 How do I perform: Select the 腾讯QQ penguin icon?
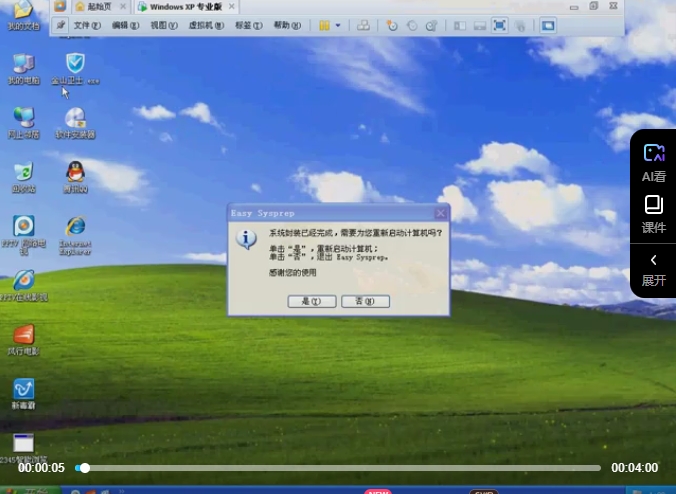coord(75,177)
